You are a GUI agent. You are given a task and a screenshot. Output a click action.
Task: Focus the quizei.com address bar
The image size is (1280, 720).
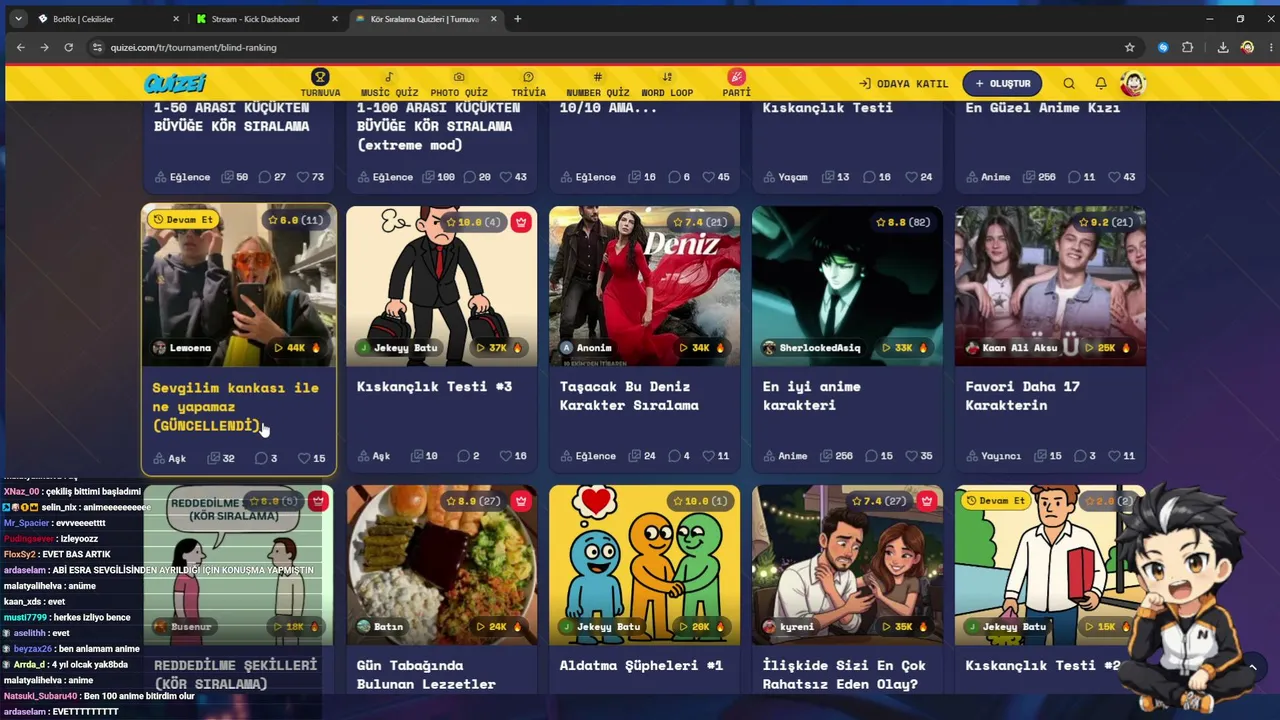610,47
